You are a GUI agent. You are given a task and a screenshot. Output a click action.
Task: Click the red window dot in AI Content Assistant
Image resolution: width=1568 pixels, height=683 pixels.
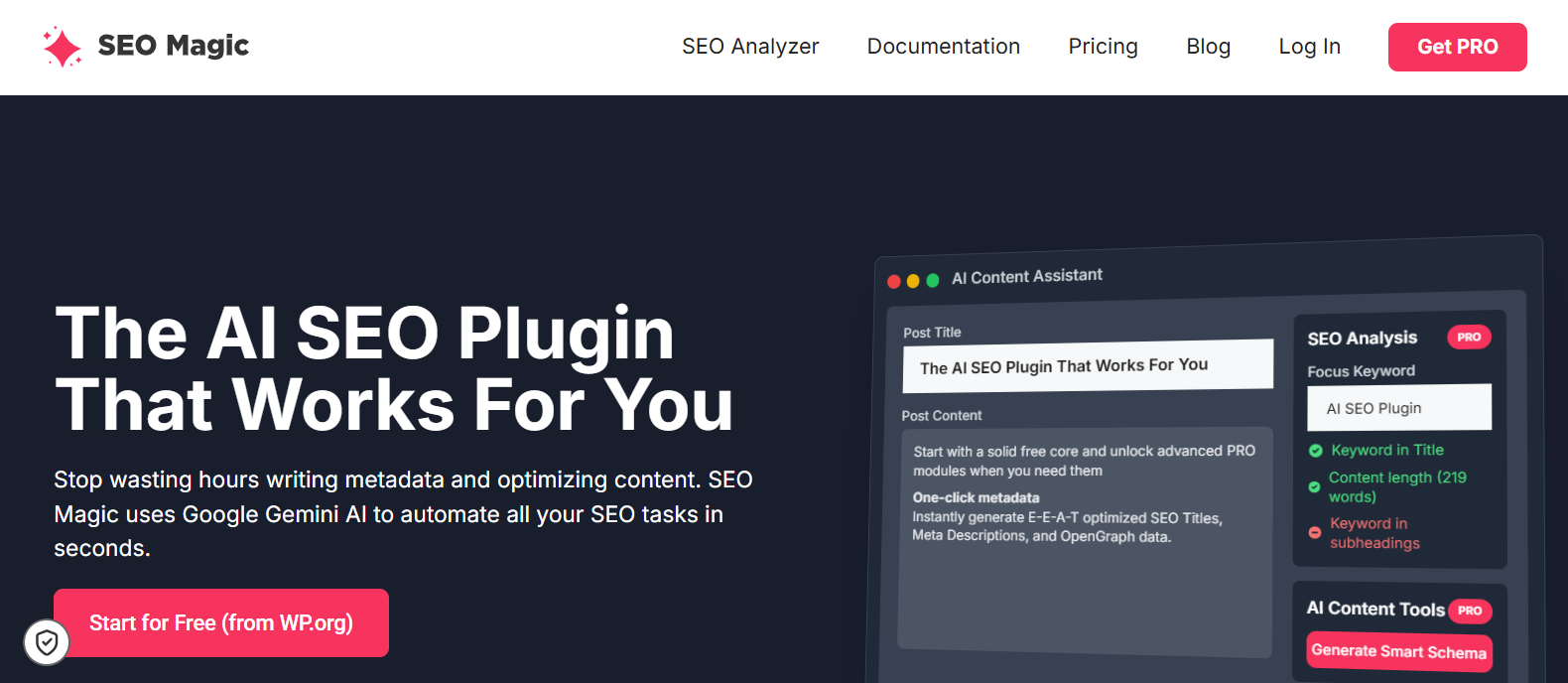click(x=893, y=282)
